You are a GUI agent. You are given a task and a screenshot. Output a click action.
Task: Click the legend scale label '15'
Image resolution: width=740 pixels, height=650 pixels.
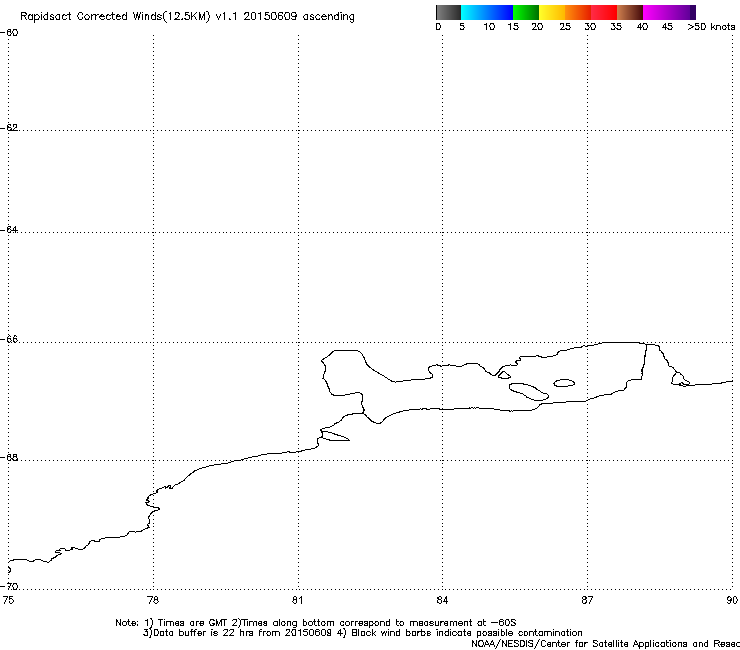(513, 27)
